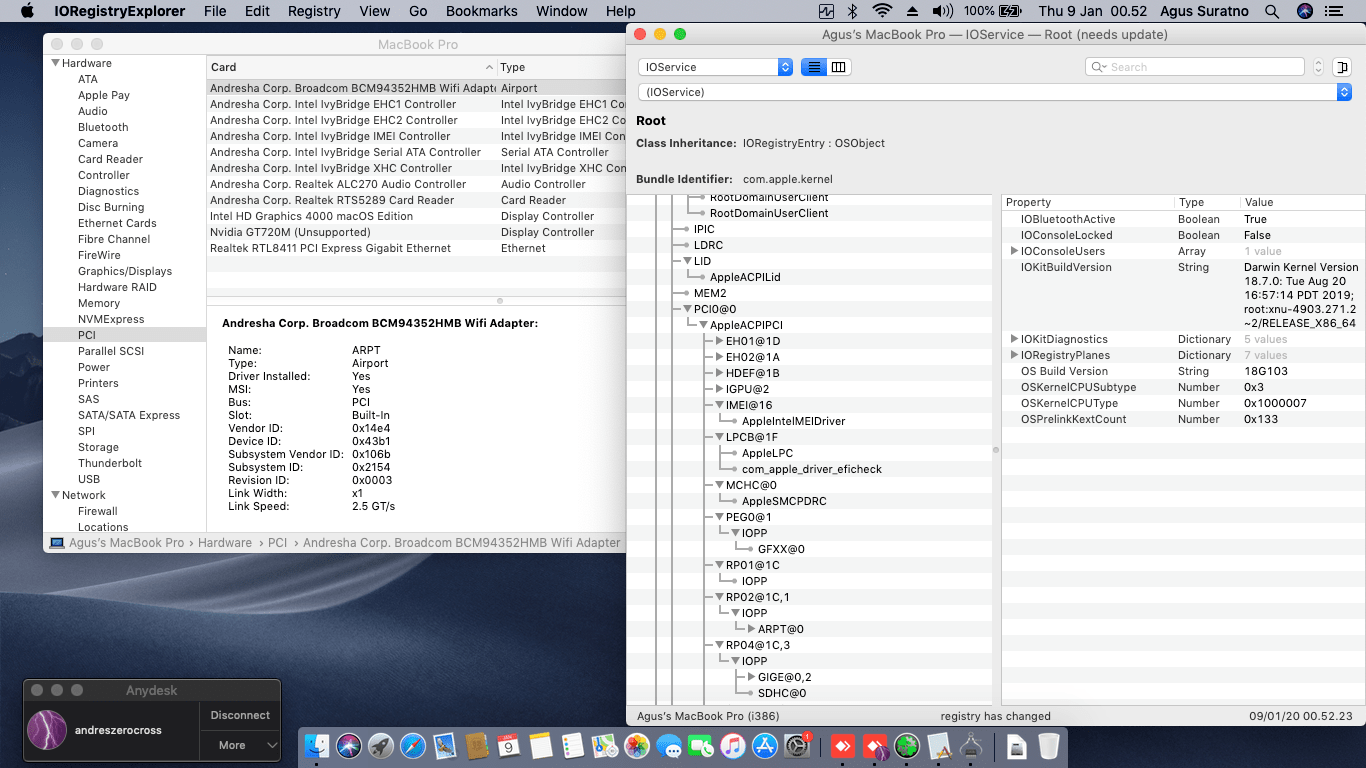Open Launchpad rocket icon in Dock

tap(381, 746)
